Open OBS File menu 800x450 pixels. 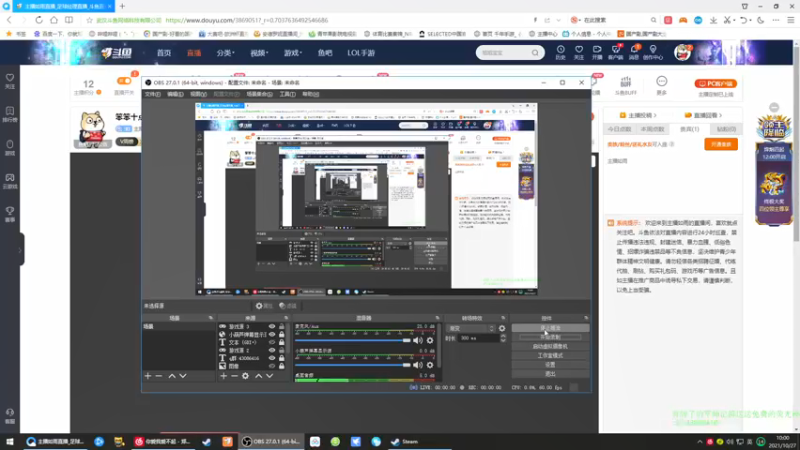coord(153,94)
